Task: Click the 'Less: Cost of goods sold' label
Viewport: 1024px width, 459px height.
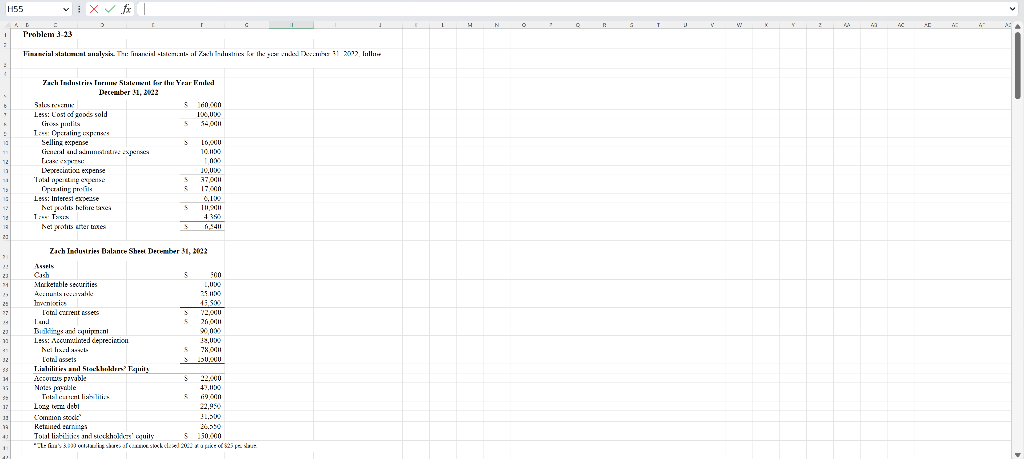Action: tap(71, 114)
